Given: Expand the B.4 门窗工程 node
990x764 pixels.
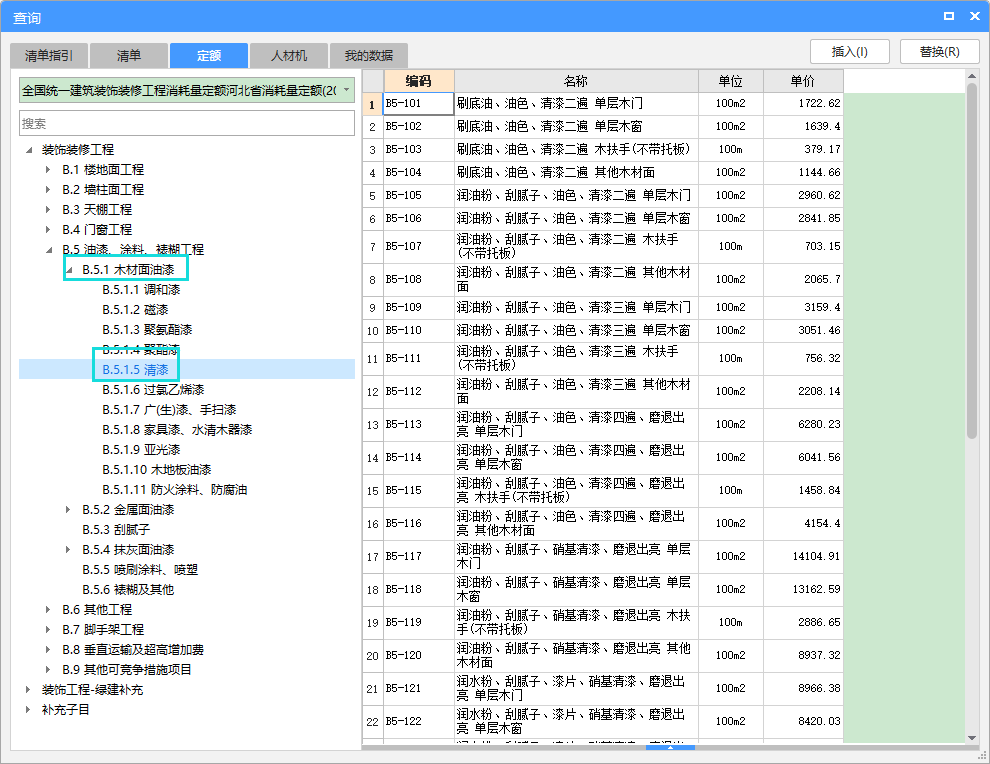Looking at the screenshot, I should [48, 230].
